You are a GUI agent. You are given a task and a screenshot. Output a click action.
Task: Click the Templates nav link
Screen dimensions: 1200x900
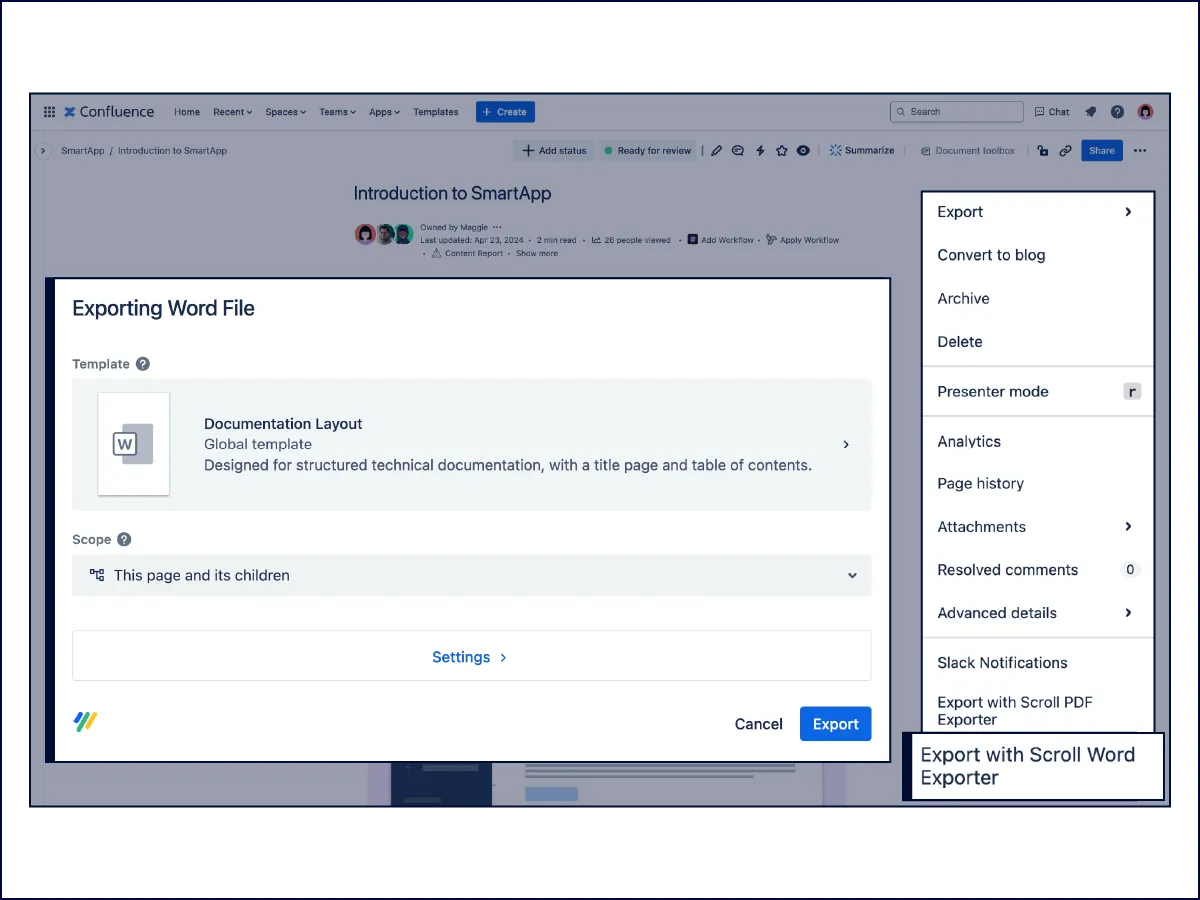(x=436, y=112)
